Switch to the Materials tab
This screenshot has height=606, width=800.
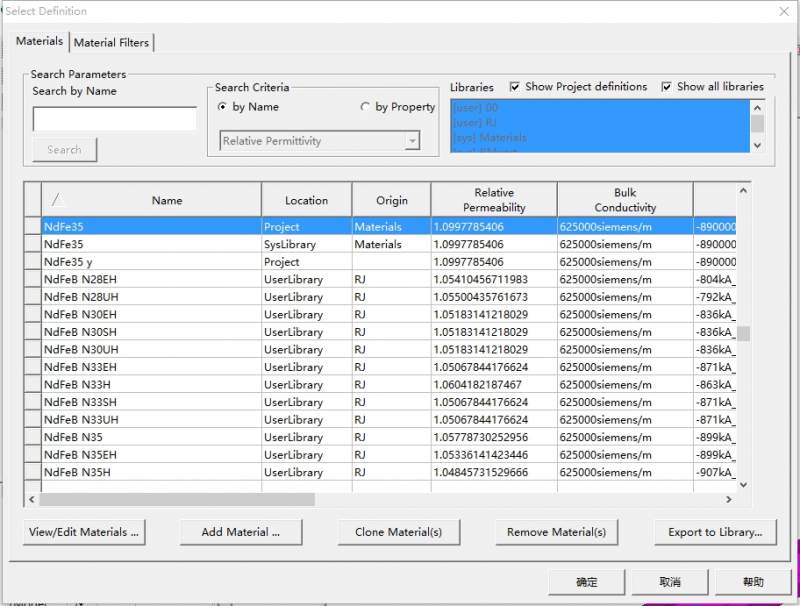[x=39, y=41]
